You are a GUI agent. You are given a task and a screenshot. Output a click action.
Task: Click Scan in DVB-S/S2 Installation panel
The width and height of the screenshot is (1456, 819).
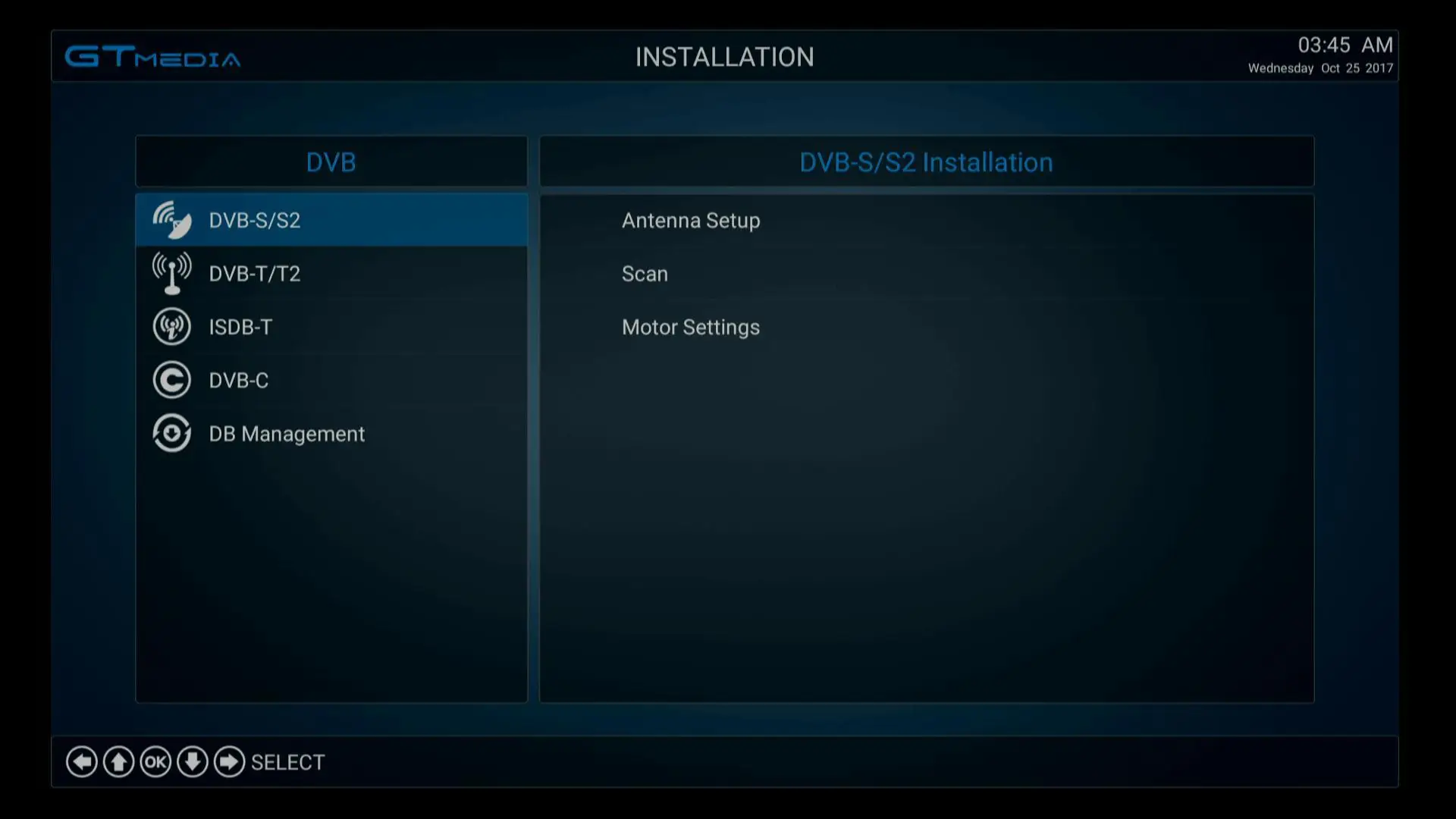pos(645,273)
